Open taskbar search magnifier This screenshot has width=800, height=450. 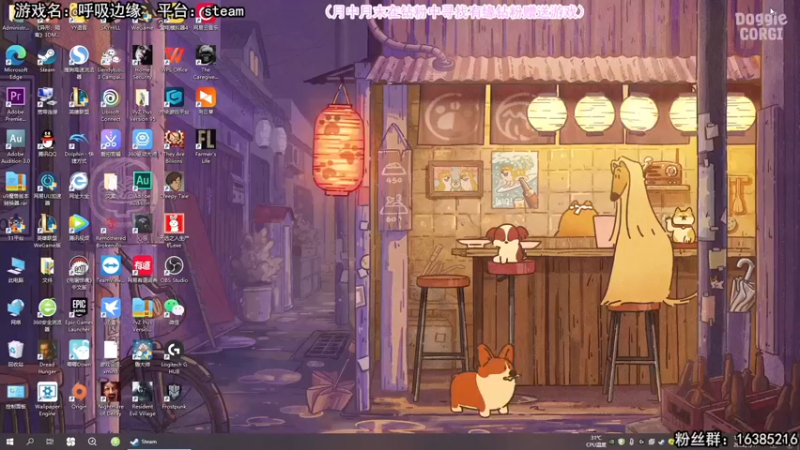30,441
